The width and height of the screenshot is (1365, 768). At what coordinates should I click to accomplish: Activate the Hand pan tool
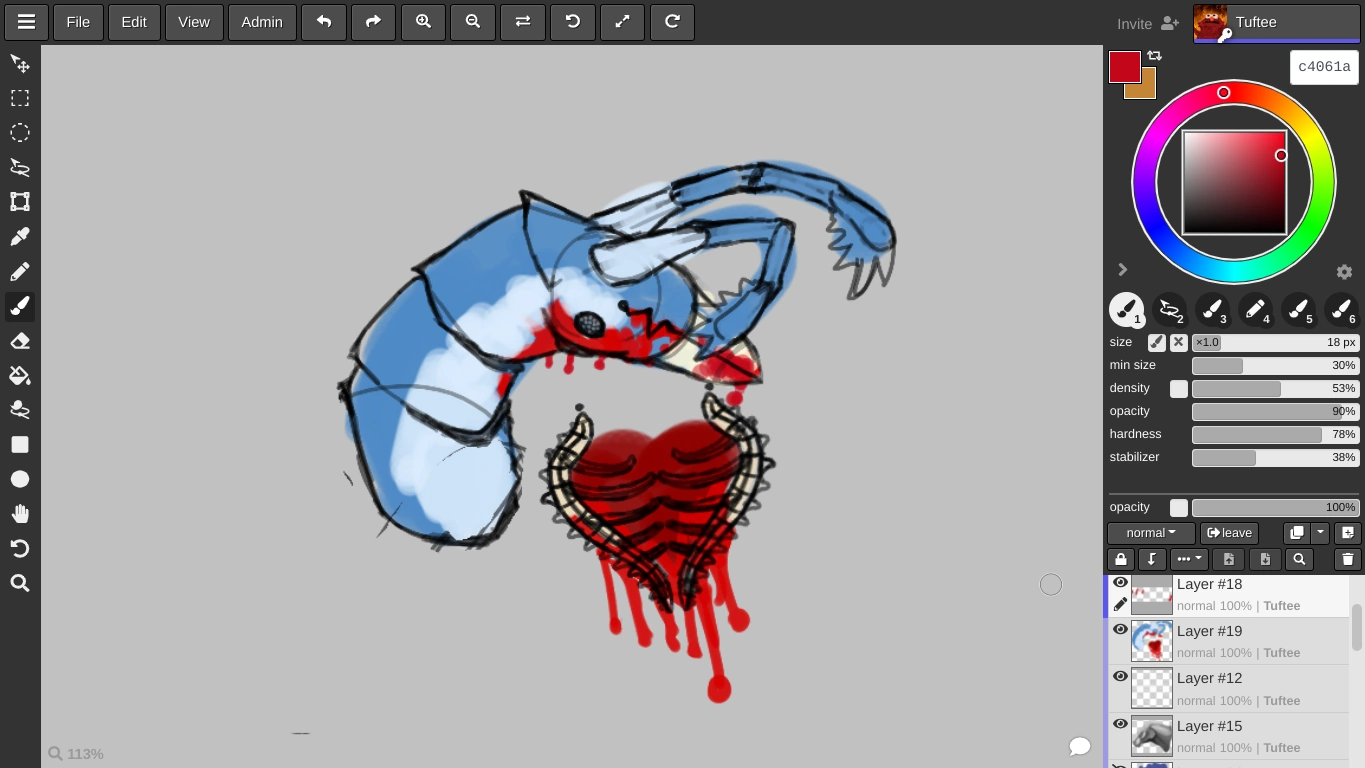click(x=20, y=513)
